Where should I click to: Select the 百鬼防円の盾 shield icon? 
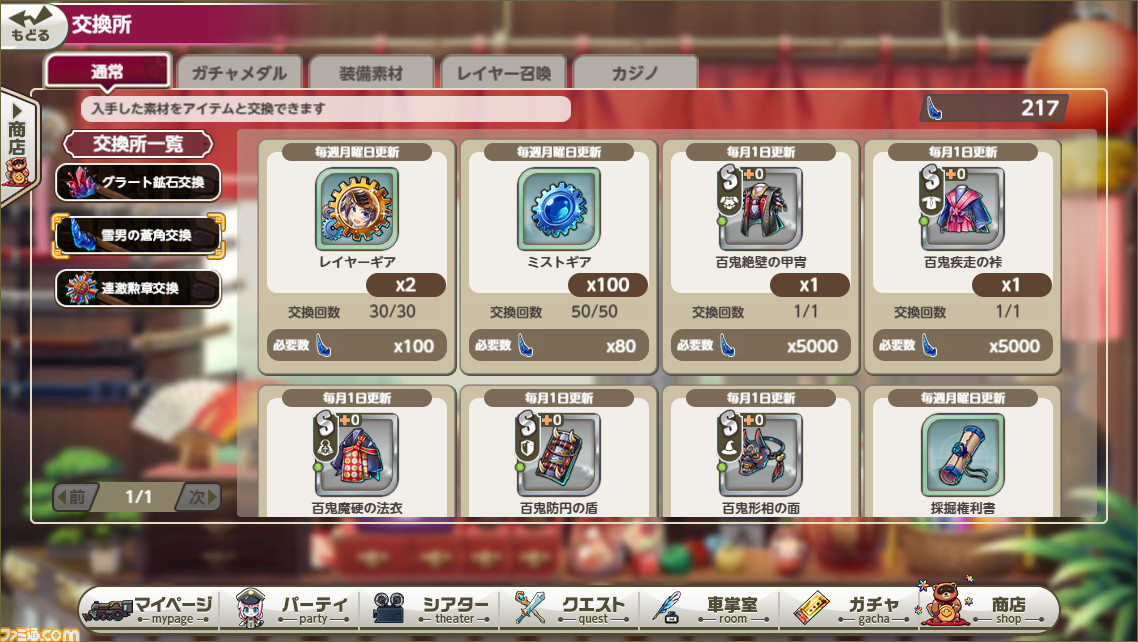(558, 455)
